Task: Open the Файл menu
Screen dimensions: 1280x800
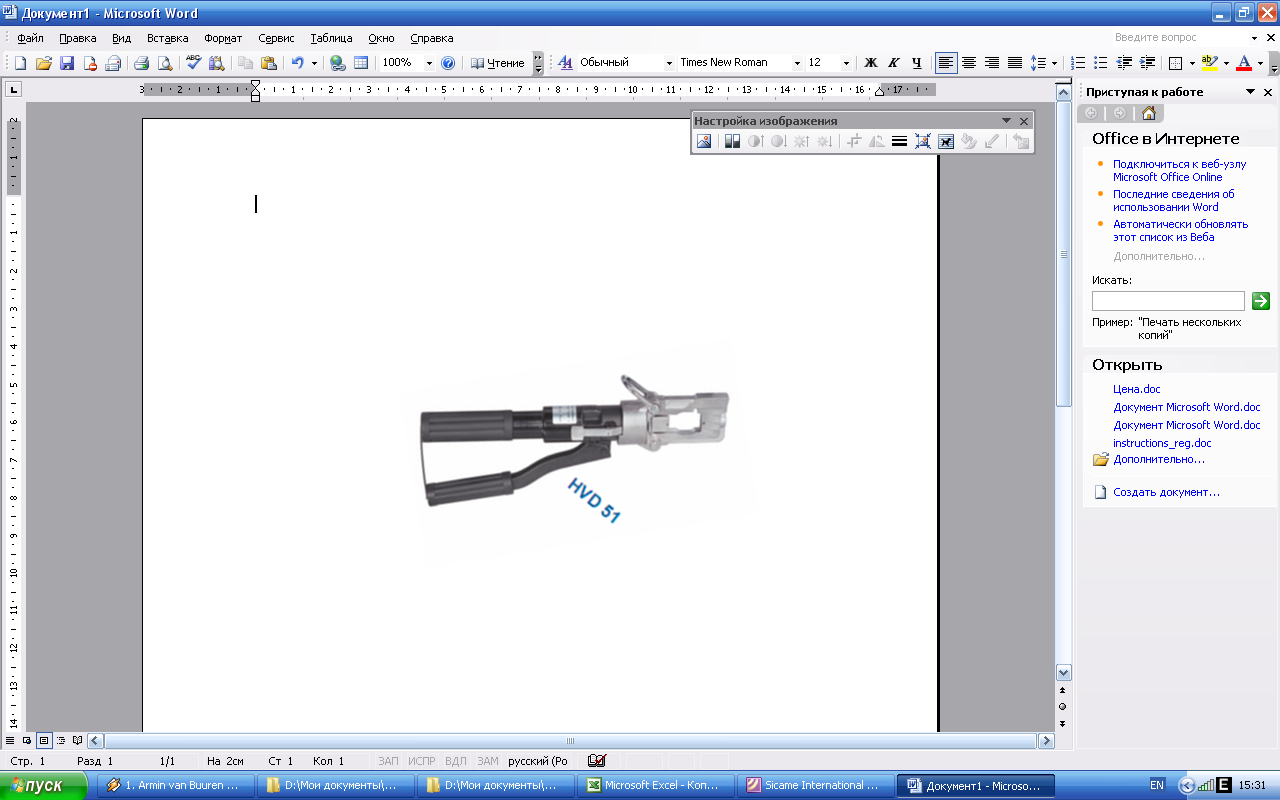Action: (30, 38)
